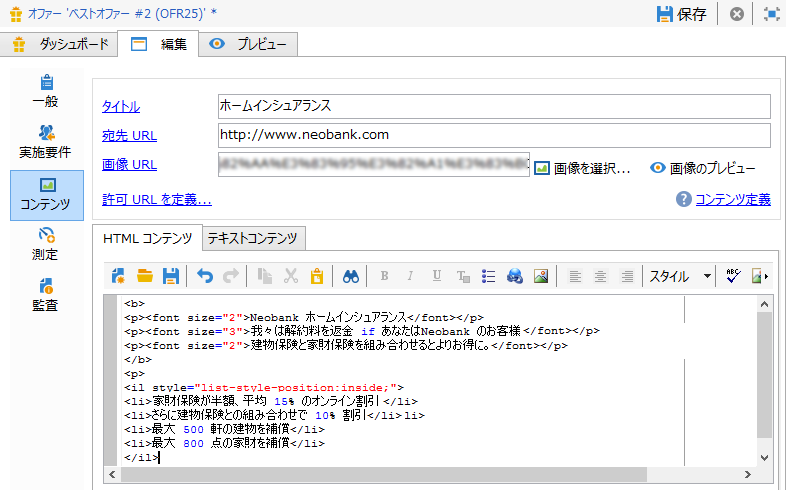Click 画像を選択... button
The height and width of the screenshot is (490, 798).
pyautogui.click(x=583, y=168)
